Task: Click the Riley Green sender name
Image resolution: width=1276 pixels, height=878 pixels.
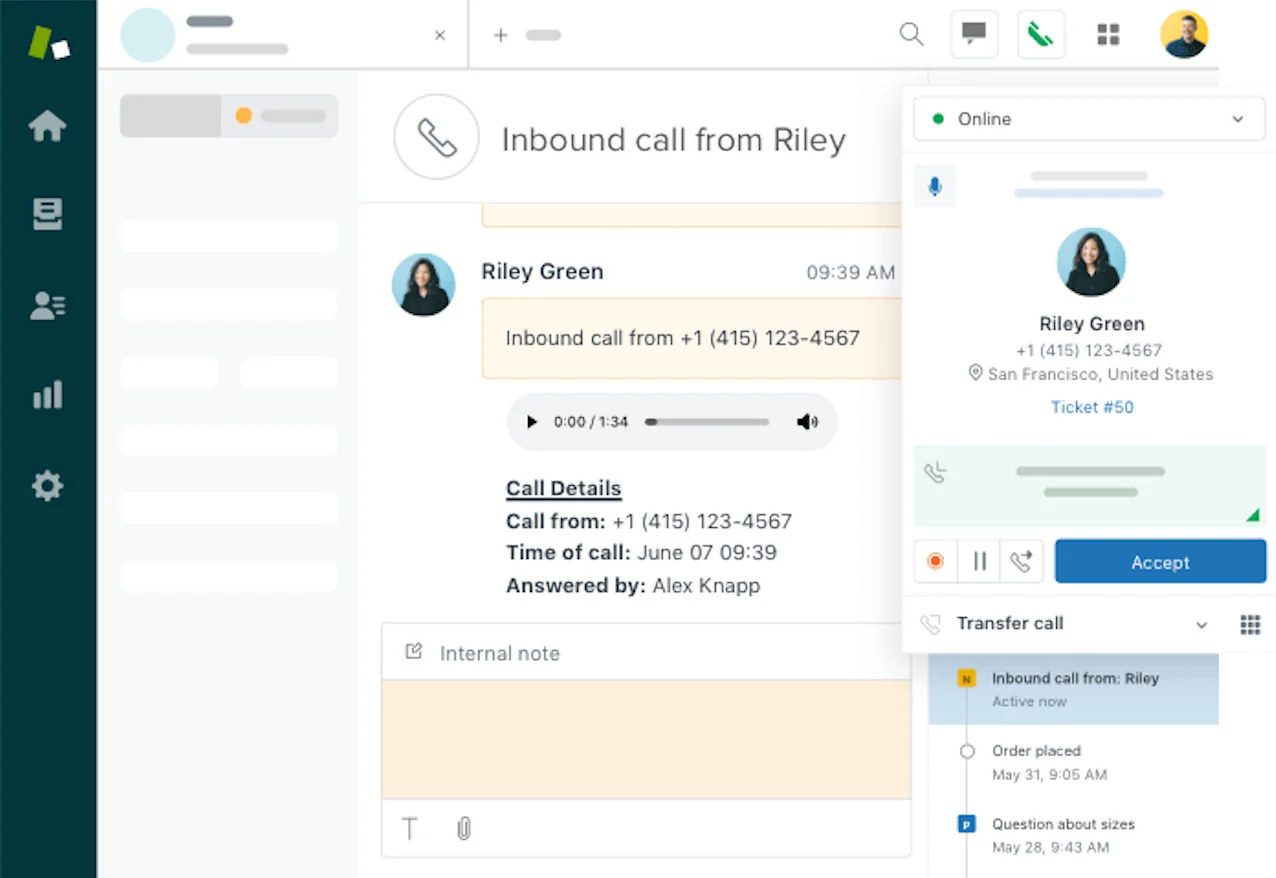Action: (542, 271)
